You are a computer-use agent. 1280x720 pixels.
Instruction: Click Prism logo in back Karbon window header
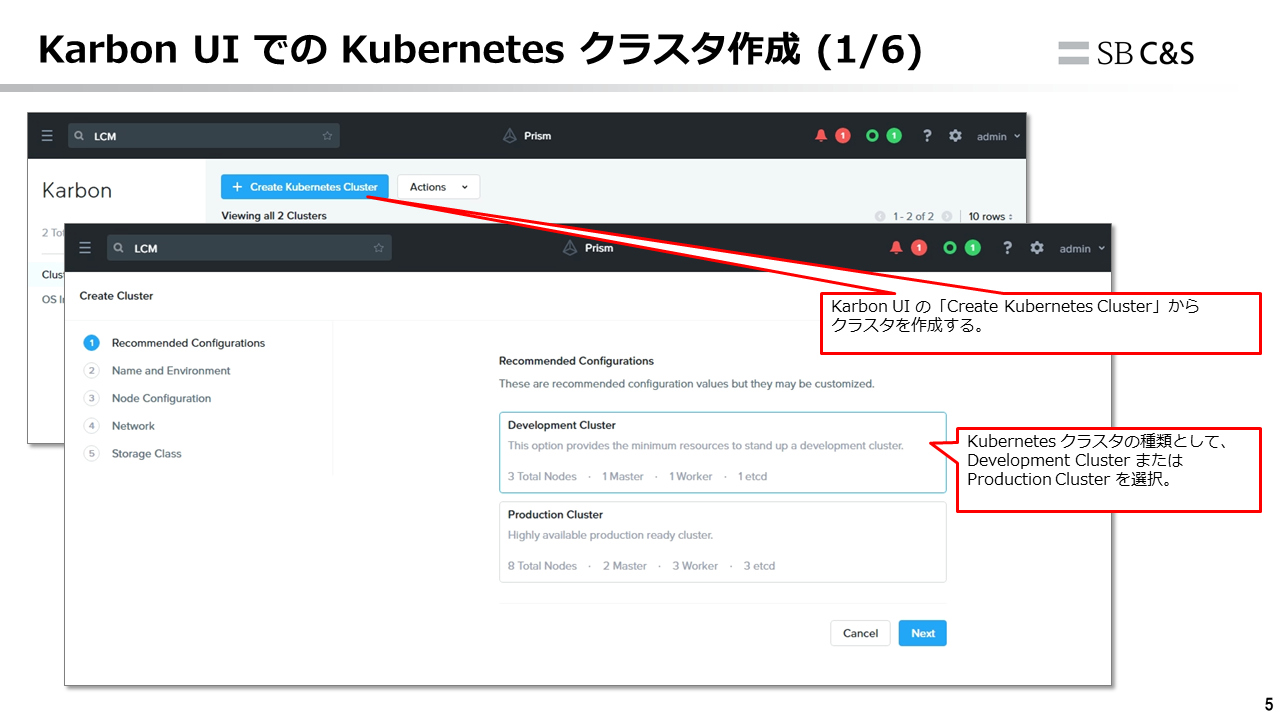510,136
